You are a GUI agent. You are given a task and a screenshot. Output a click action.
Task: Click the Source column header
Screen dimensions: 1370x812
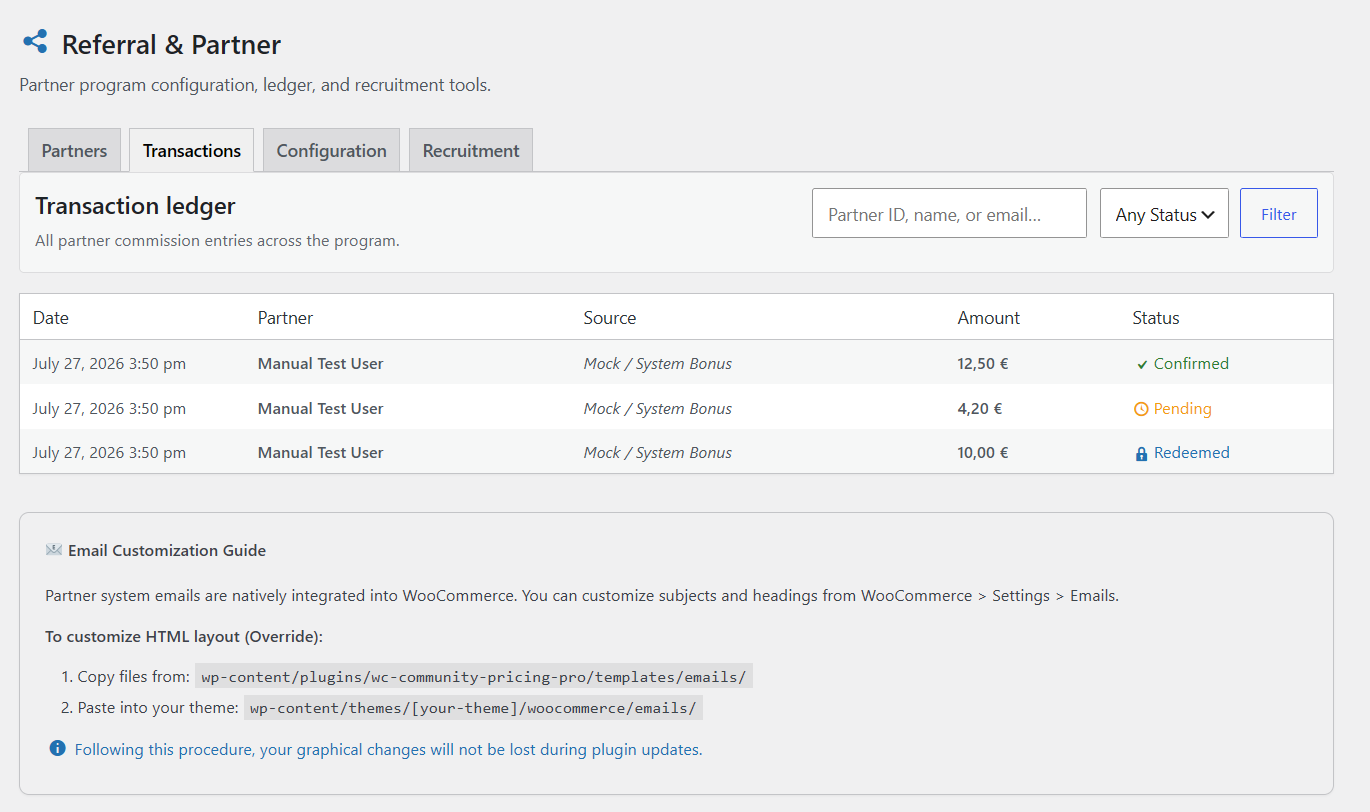point(610,318)
